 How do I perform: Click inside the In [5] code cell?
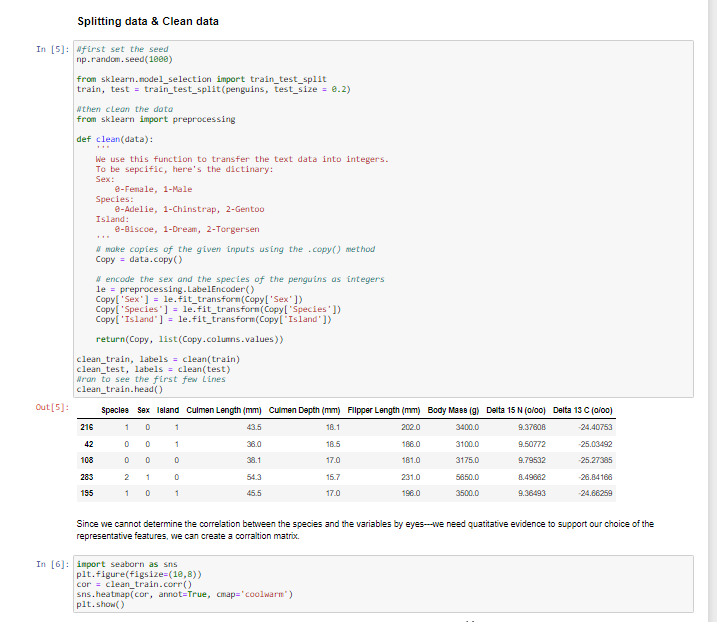383,219
